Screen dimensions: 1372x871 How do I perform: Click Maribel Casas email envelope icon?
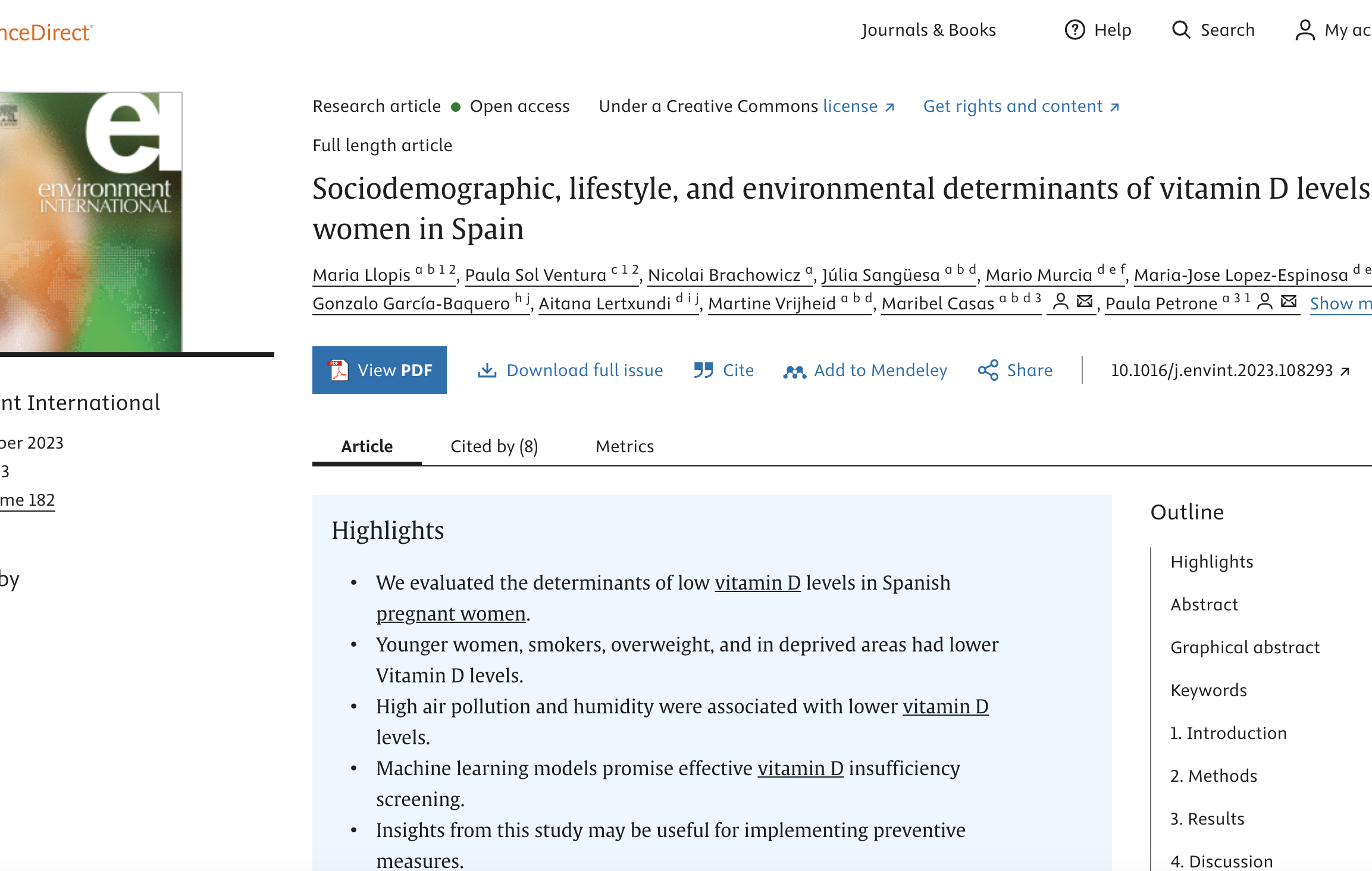[1085, 302]
